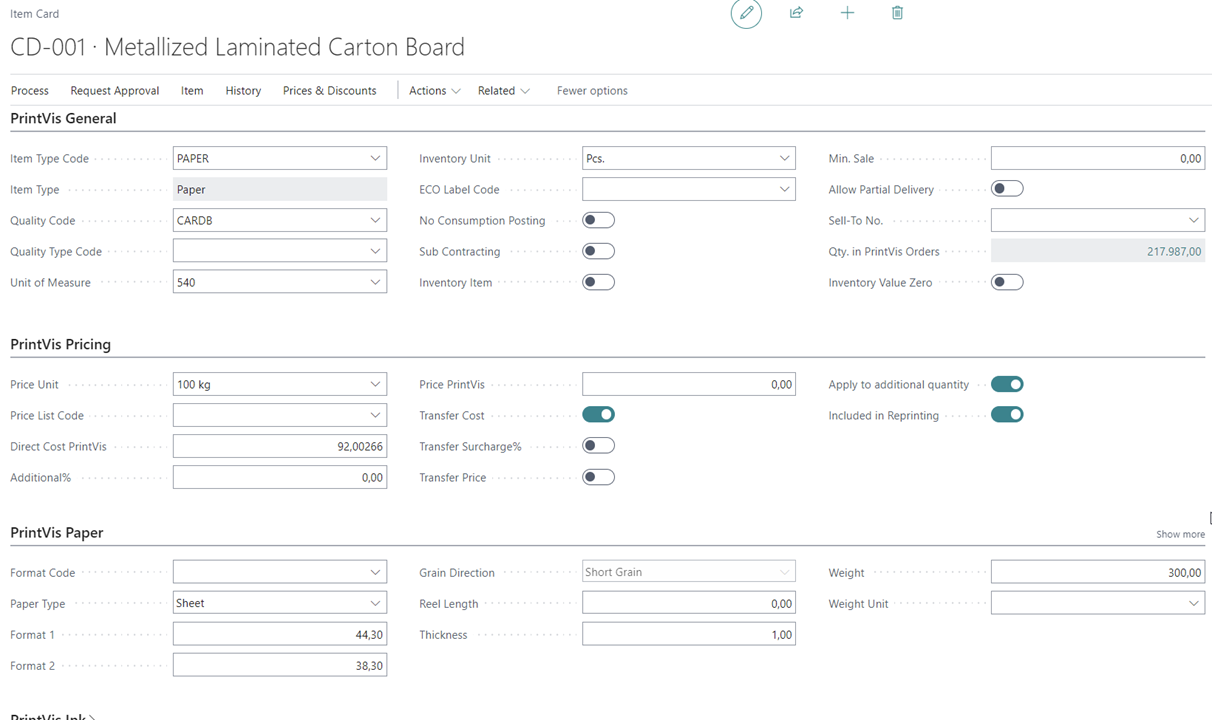Open the Request Approval menu
Image resolution: width=1212 pixels, height=720 pixels.
[115, 90]
